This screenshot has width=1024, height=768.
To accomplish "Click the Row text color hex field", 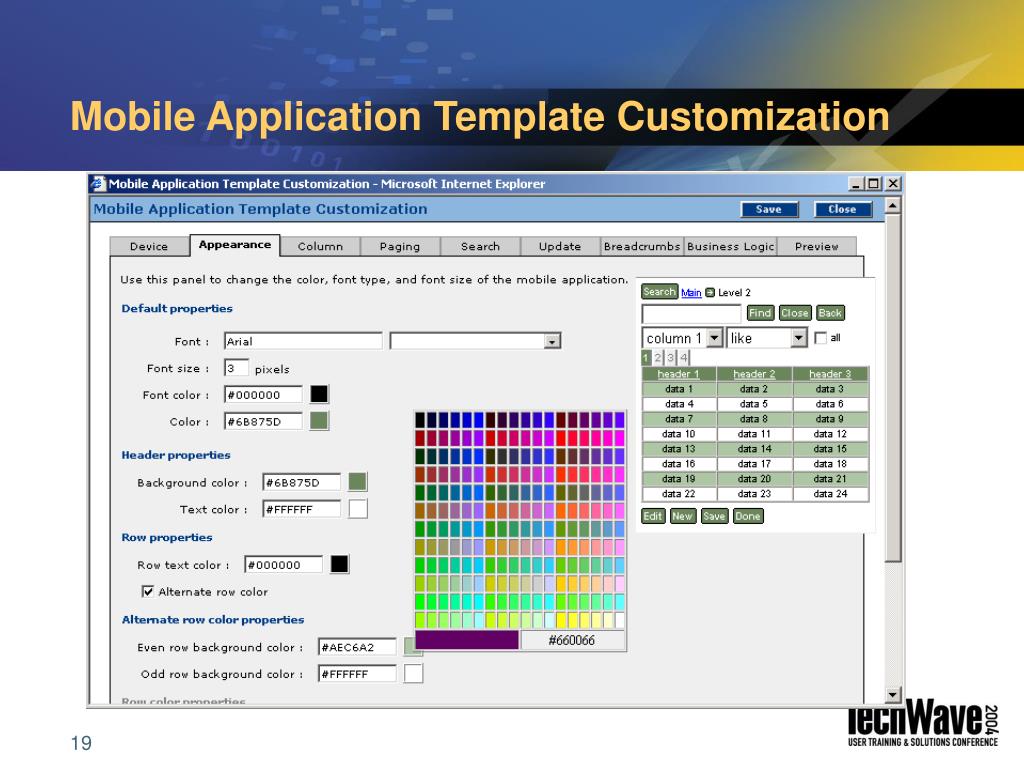I will click(x=283, y=564).
